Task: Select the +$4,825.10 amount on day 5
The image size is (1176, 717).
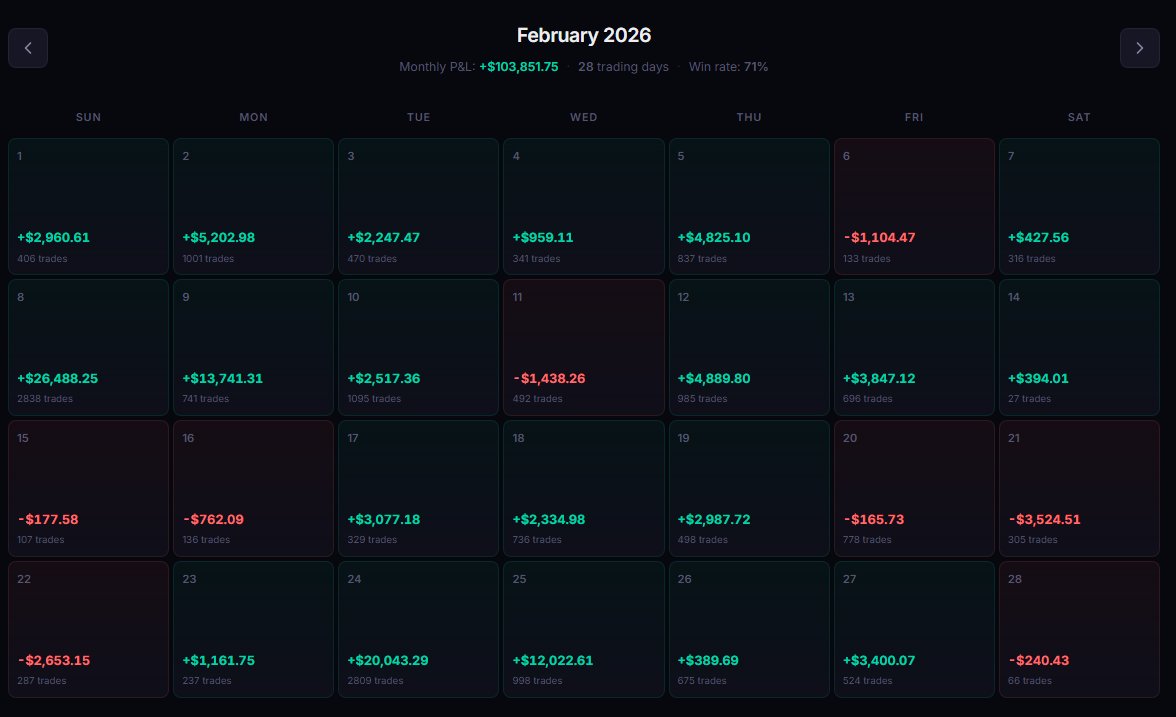Action: click(x=714, y=238)
